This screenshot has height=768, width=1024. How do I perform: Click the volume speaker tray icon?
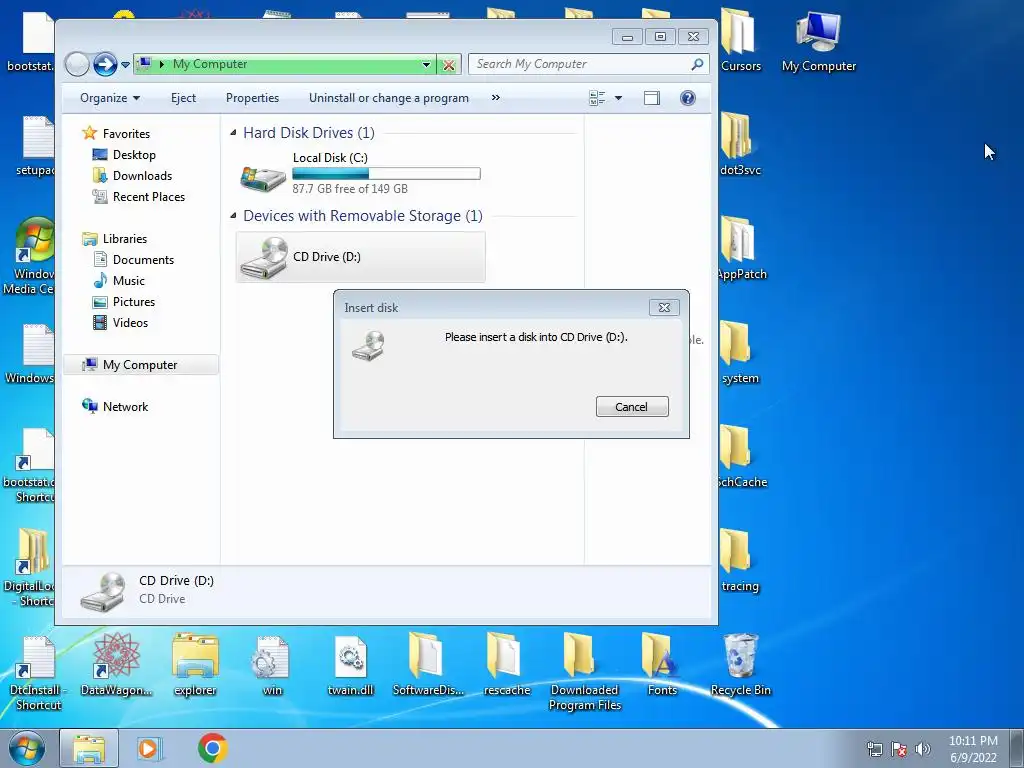[x=923, y=749]
